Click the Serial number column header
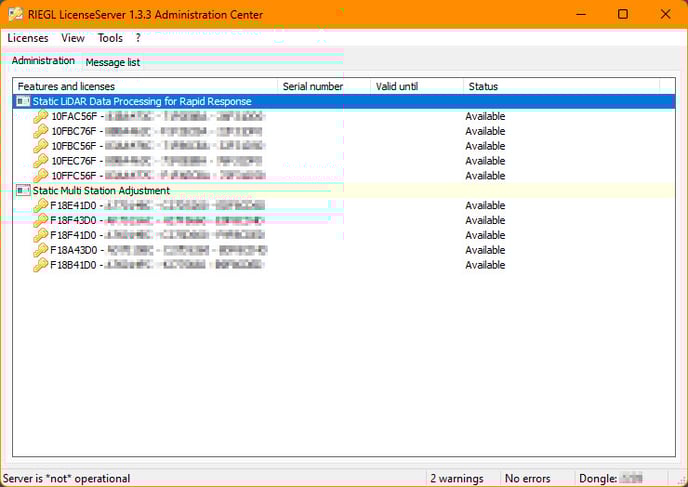 pyautogui.click(x=324, y=86)
